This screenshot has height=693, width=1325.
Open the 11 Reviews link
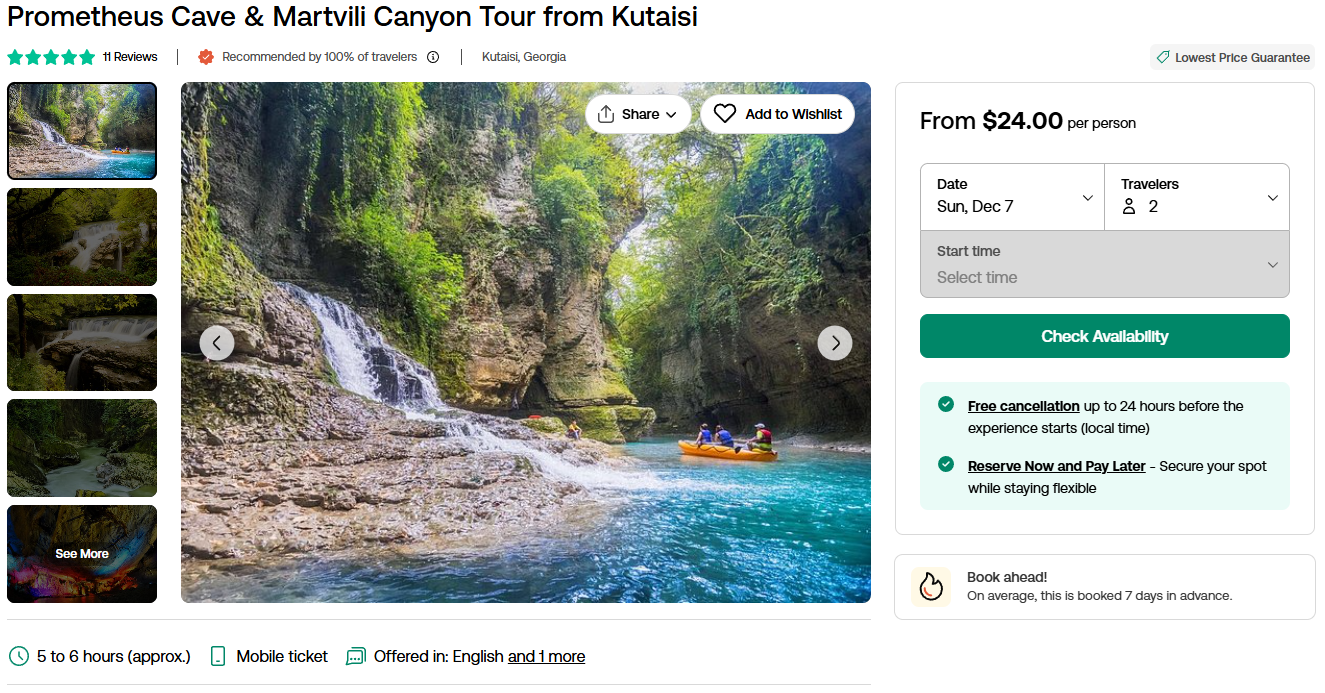[130, 57]
